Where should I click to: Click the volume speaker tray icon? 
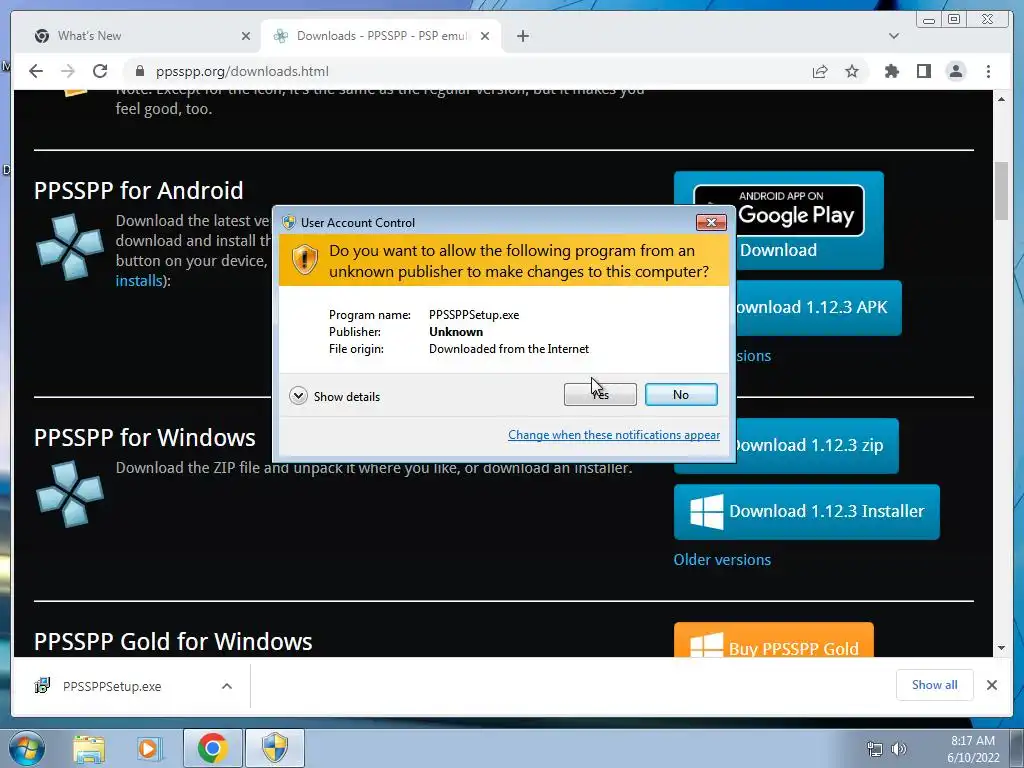(899, 749)
